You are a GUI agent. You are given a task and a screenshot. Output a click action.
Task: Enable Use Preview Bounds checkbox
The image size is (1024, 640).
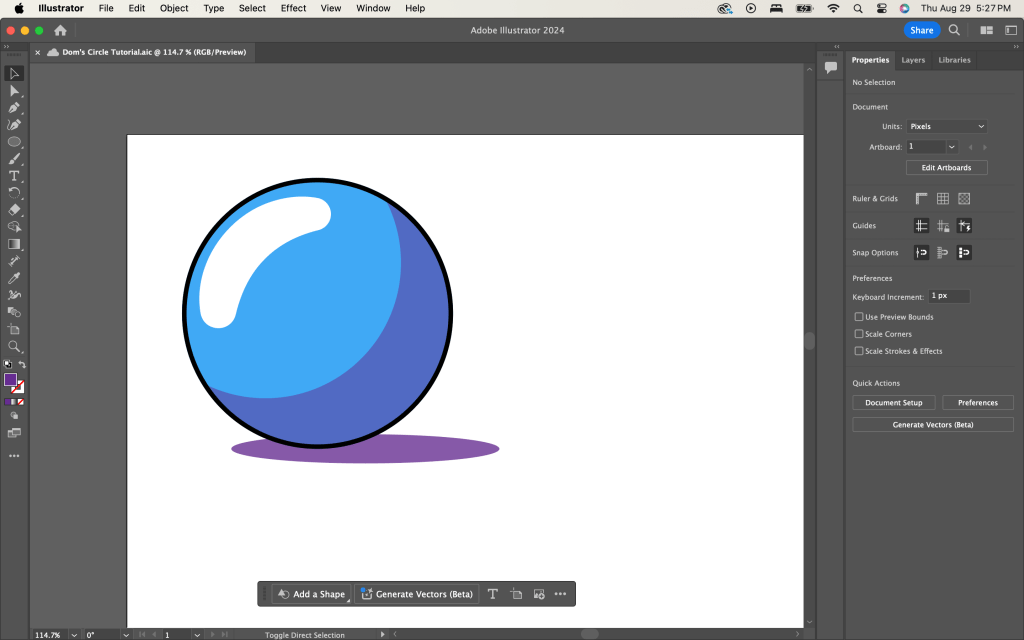click(x=858, y=317)
